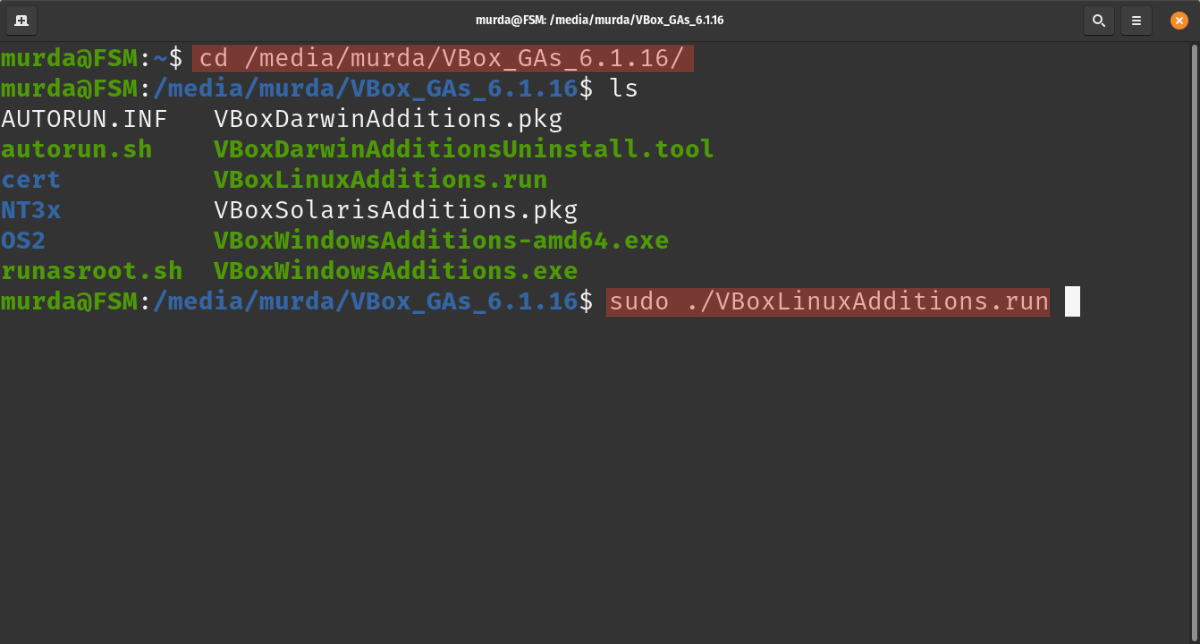This screenshot has width=1200, height=644.
Task: Select the AUTORUN.INF file name
Action: [x=84, y=120]
